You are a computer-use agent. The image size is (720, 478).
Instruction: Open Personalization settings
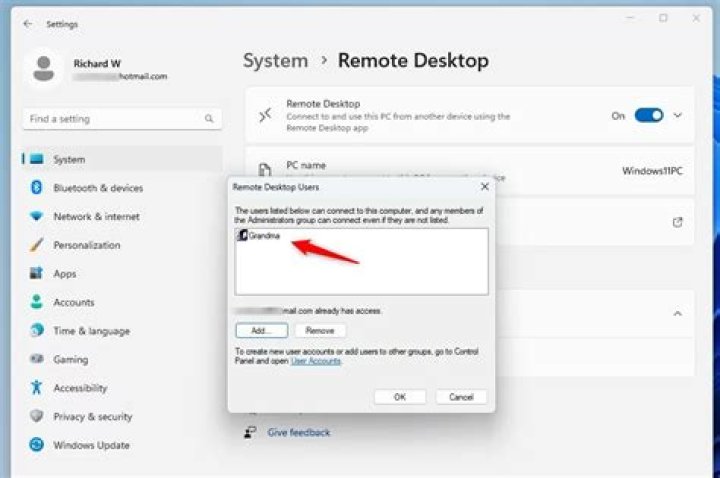point(122,245)
